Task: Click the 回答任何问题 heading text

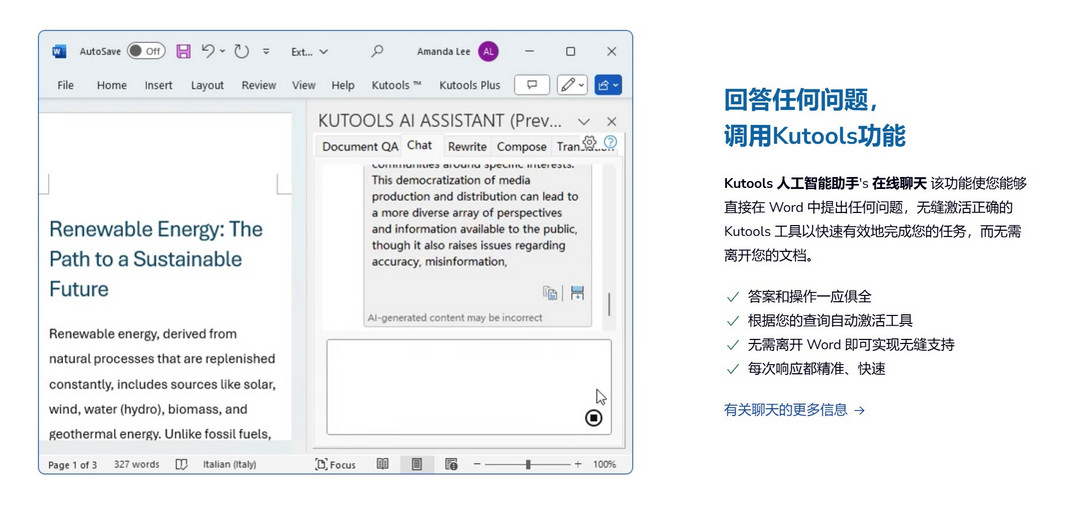Action: (800, 101)
